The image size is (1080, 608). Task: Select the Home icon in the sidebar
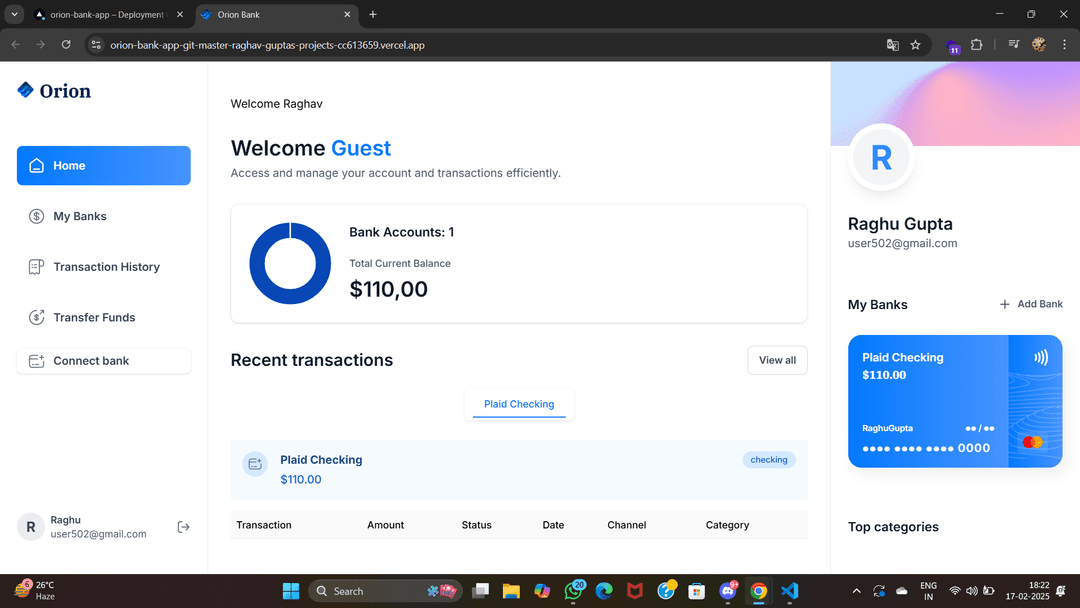click(x=37, y=165)
